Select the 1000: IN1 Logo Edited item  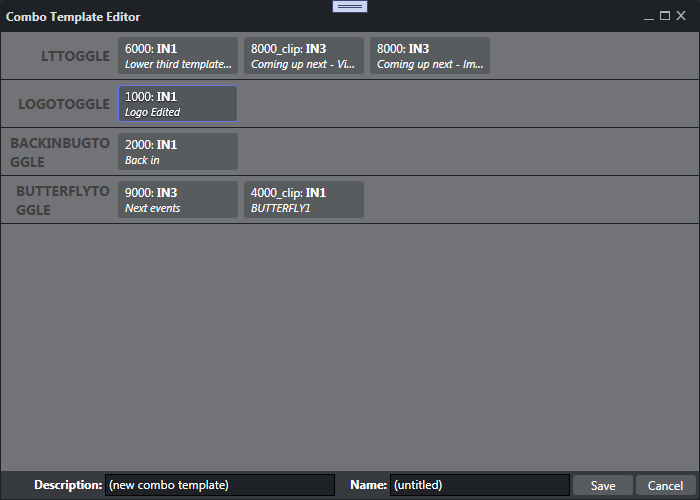[x=178, y=104]
